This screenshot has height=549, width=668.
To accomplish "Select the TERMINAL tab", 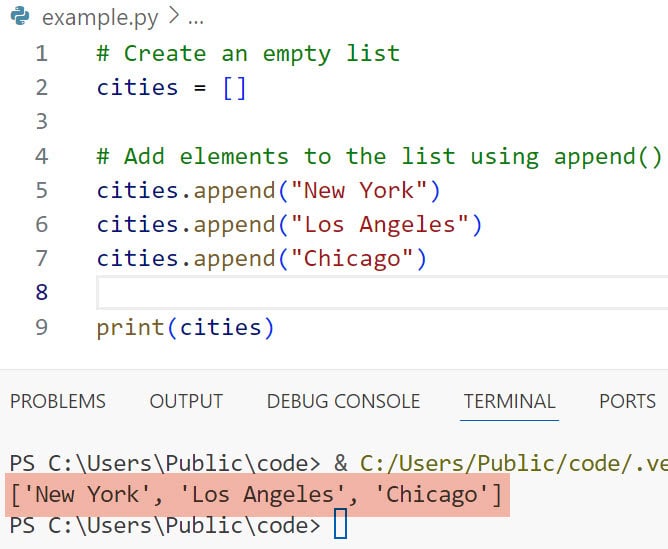I will point(510,401).
